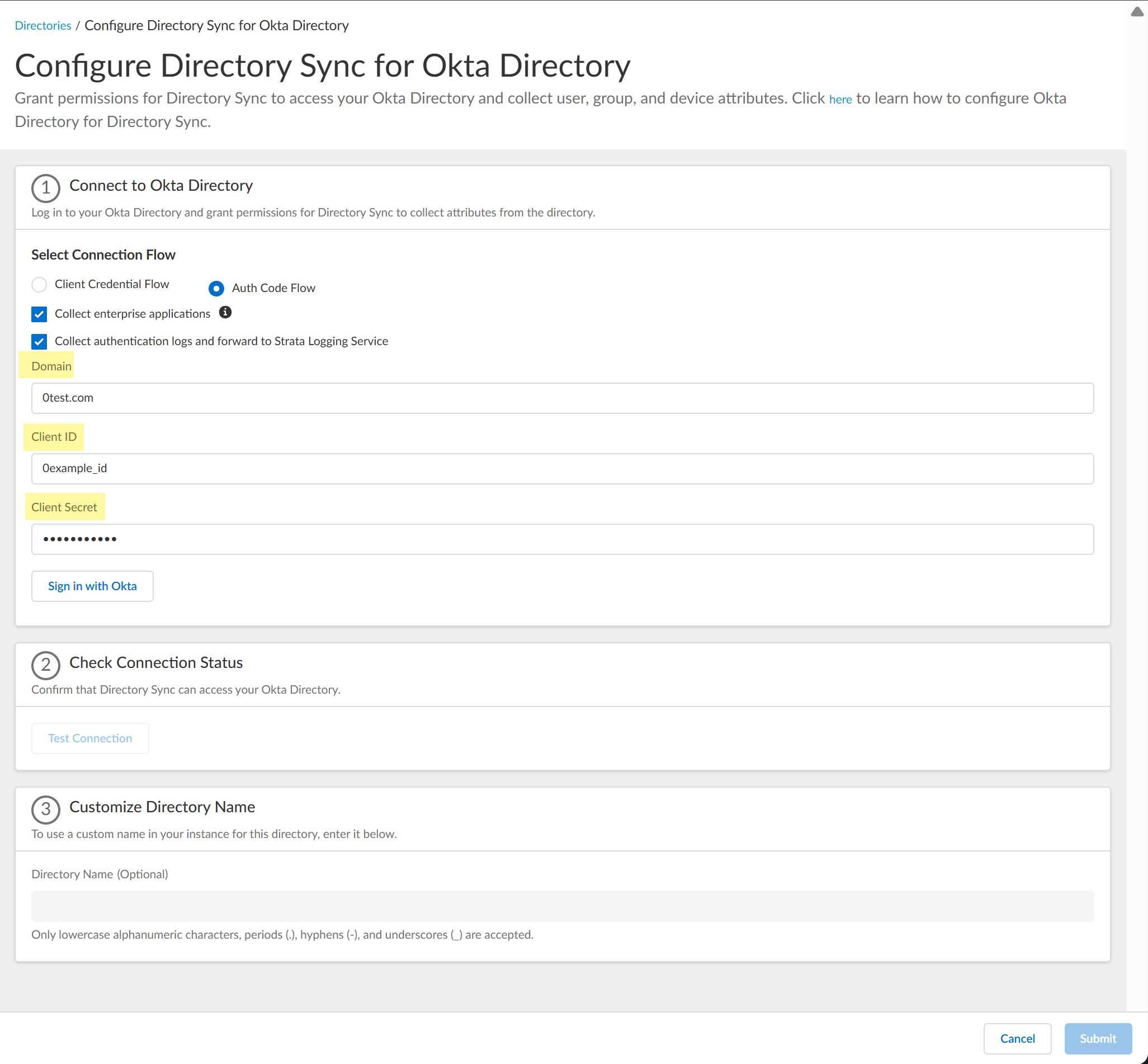This screenshot has width=1148, height=1064.
Task: Focus the Directory Name optional field
Action: click(x=561, y=906)
